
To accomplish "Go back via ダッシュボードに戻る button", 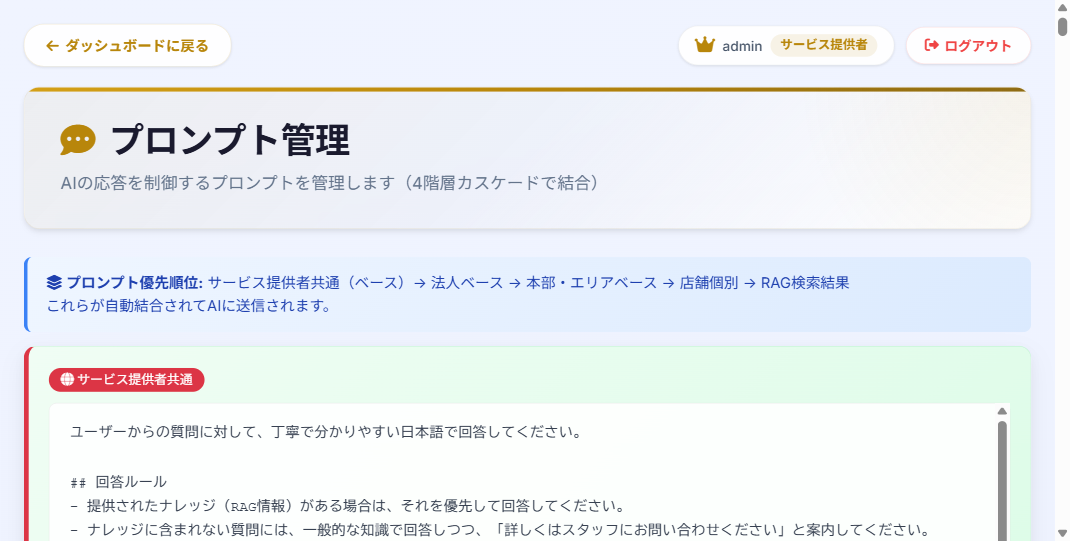I will pyautogui.click(x=128, y=46).
